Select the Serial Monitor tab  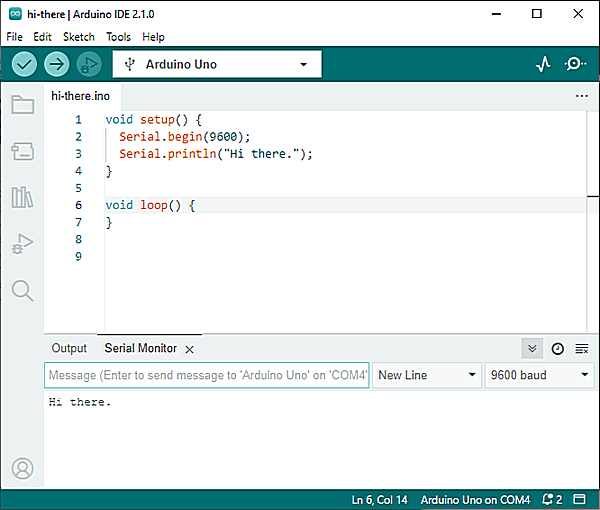click(140, 348)
